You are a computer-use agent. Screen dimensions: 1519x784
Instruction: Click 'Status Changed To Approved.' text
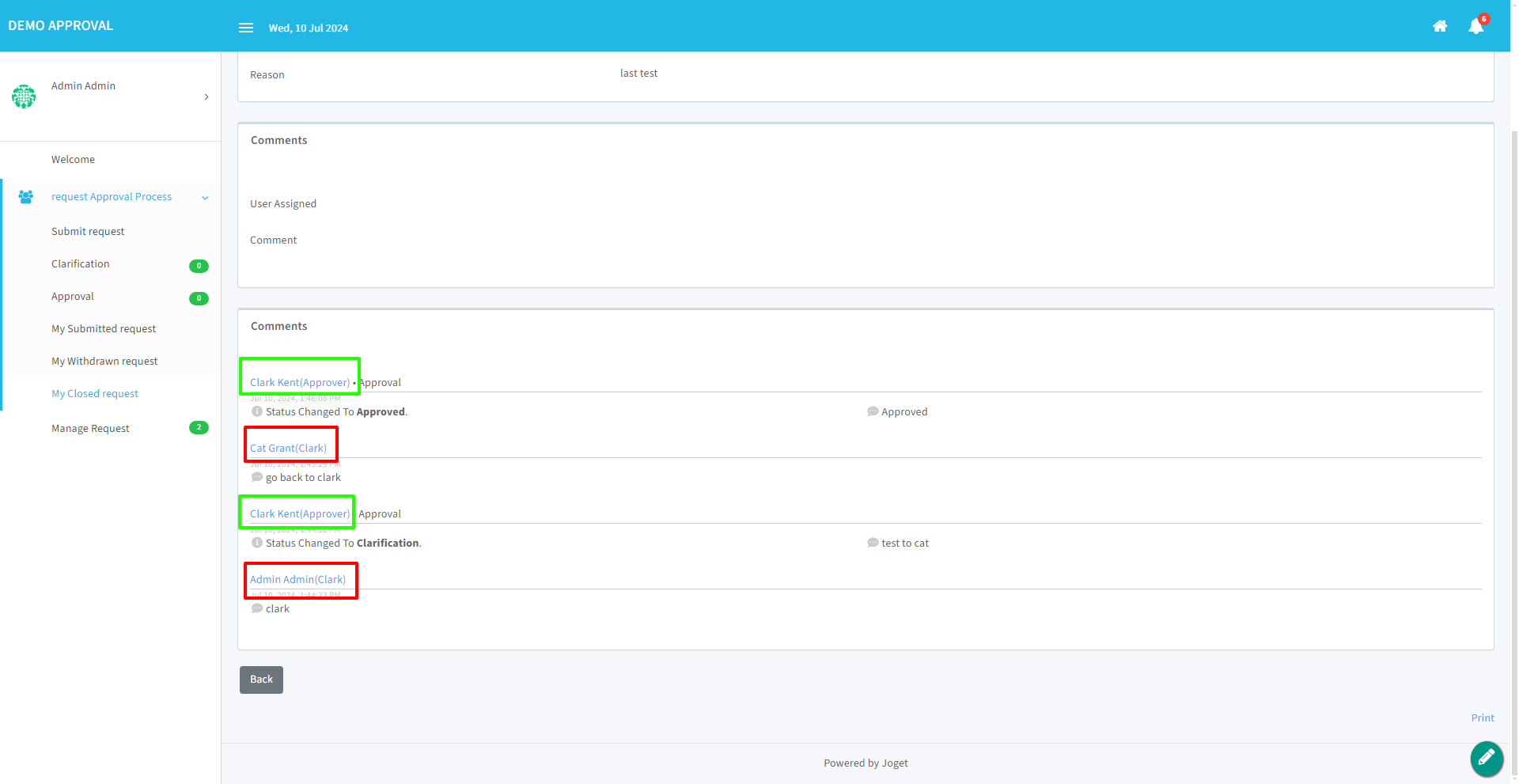coord(336,412)
